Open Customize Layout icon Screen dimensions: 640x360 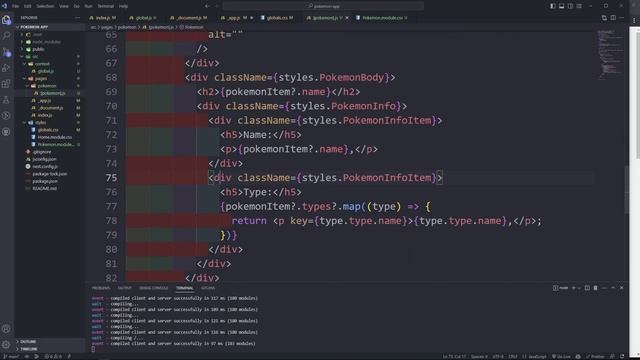[x=579, y=6]
